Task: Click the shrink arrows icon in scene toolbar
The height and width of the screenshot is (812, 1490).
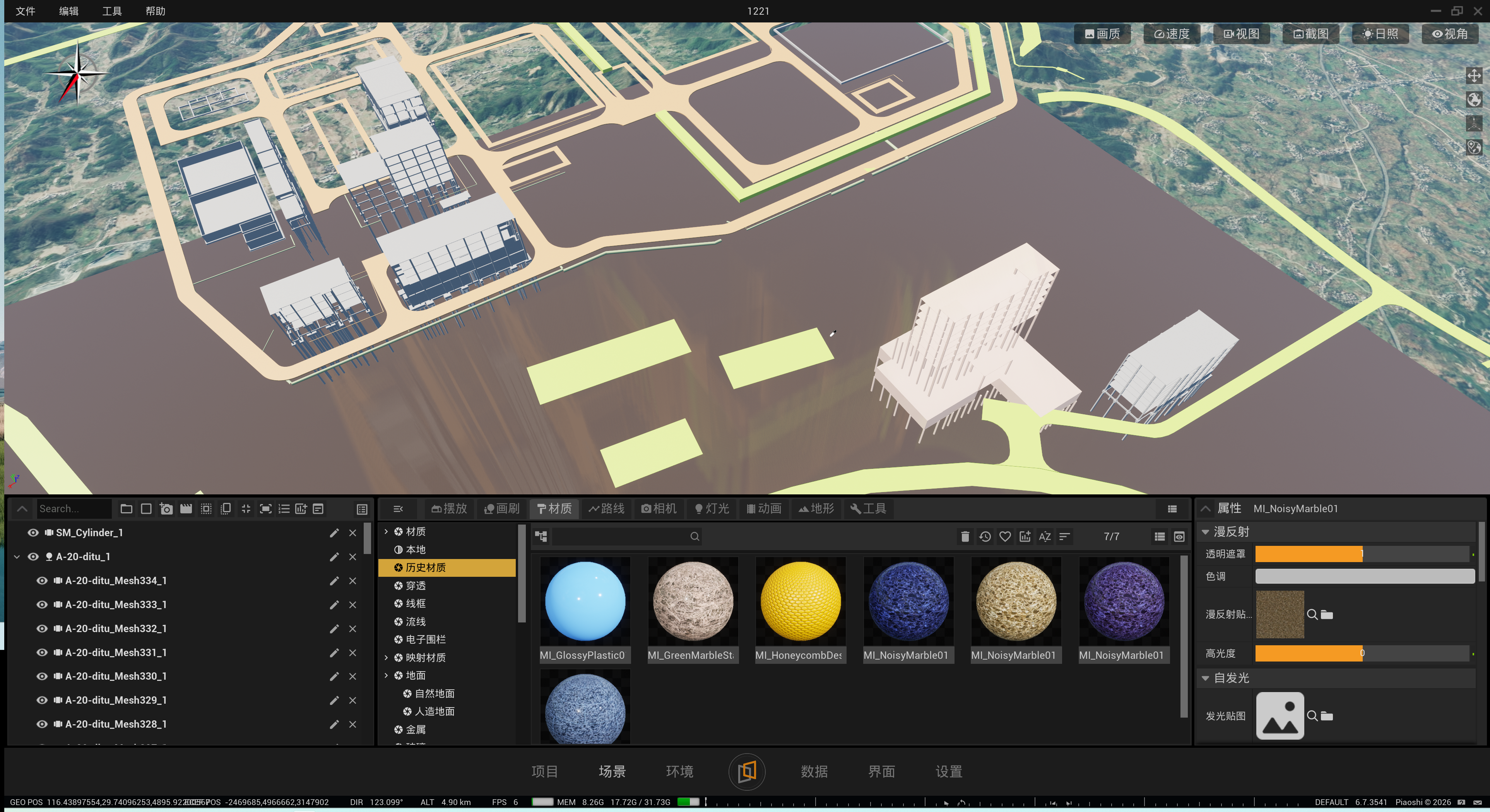Action: click(x=246, y=508)
